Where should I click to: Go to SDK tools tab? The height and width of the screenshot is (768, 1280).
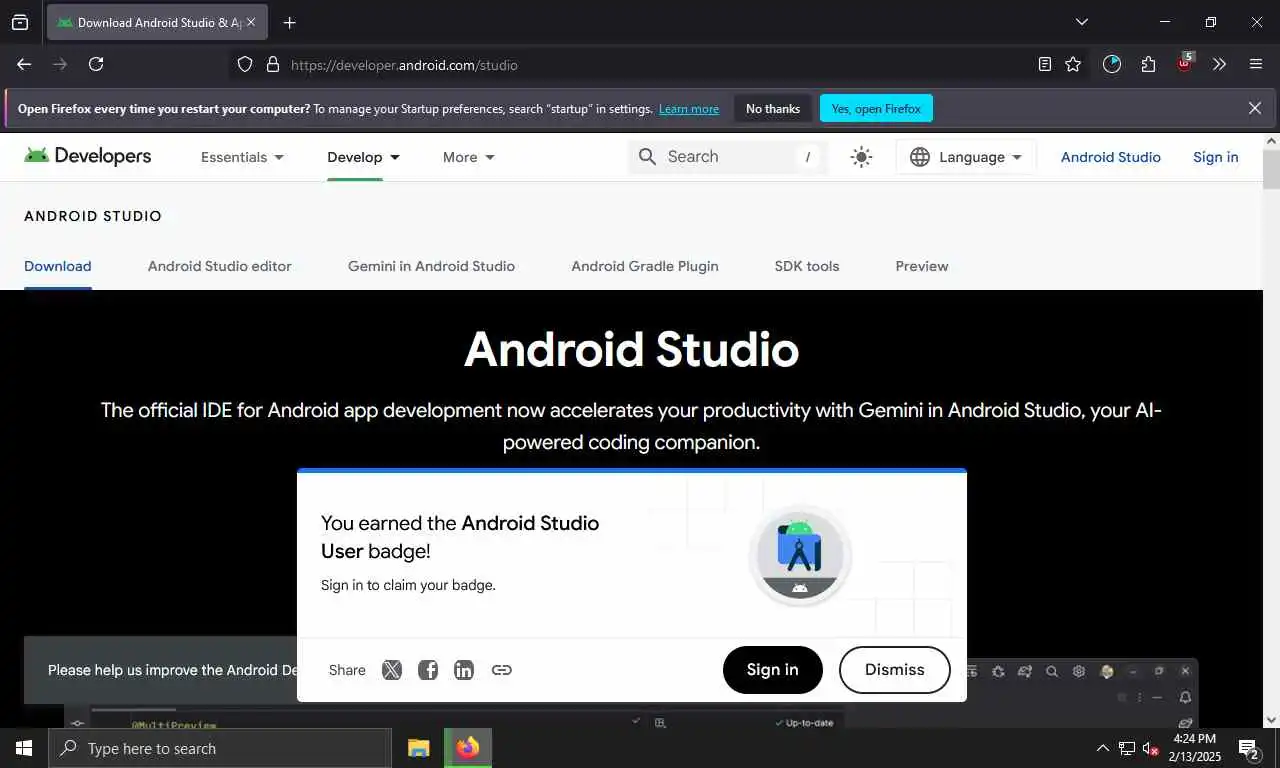[807, 266]
